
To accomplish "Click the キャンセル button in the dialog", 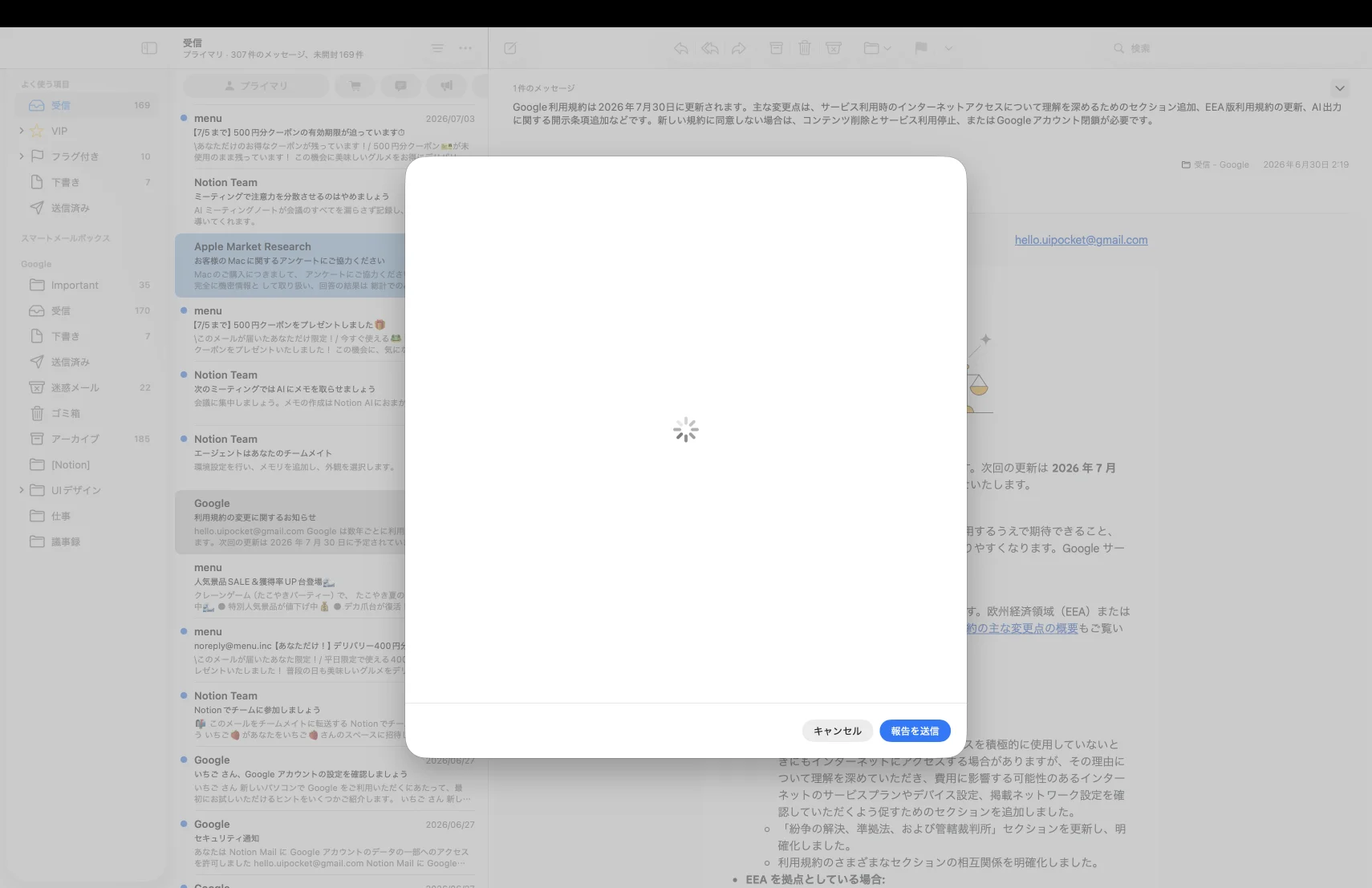I will coord(837,731).
